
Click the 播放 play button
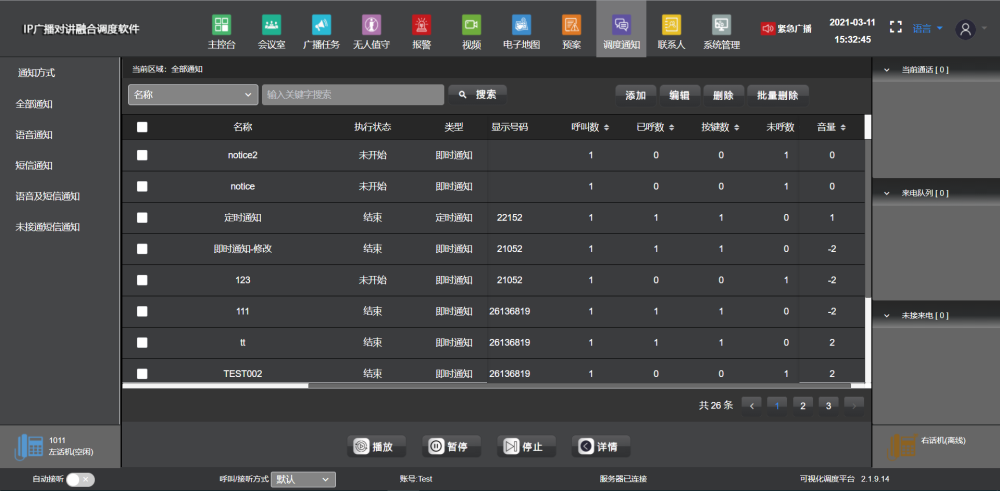[378, 446]
